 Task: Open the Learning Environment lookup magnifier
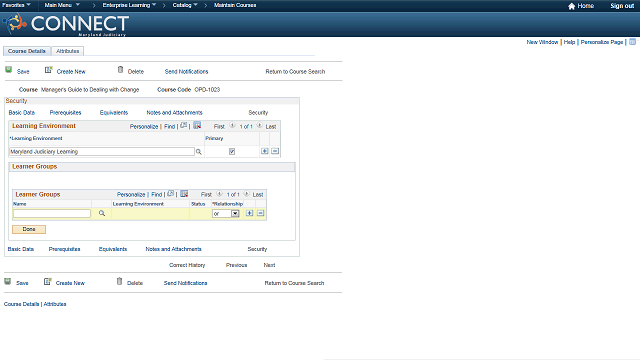[199, 152]
